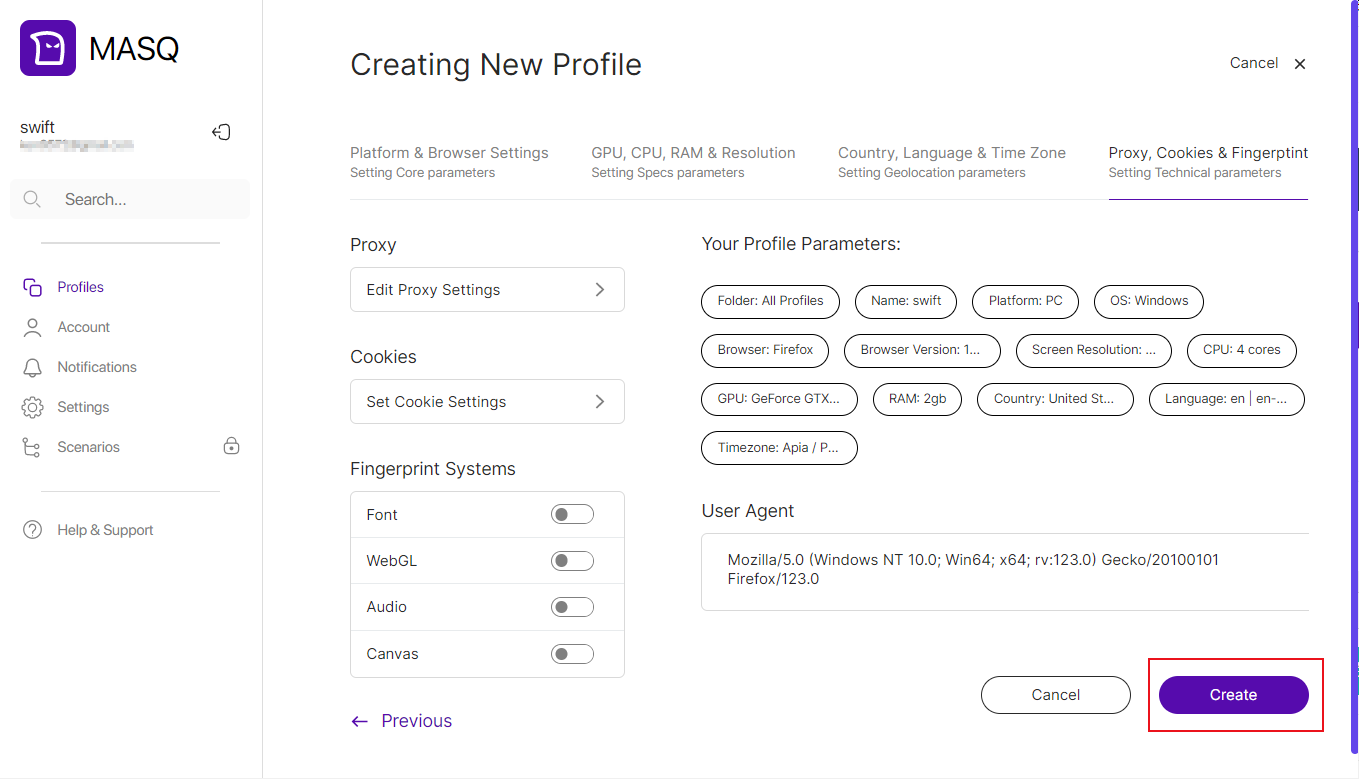The height and width of the screenshot is (779, 1359).
Task: Click the search magnifier icon
Action: pos(32,199)
